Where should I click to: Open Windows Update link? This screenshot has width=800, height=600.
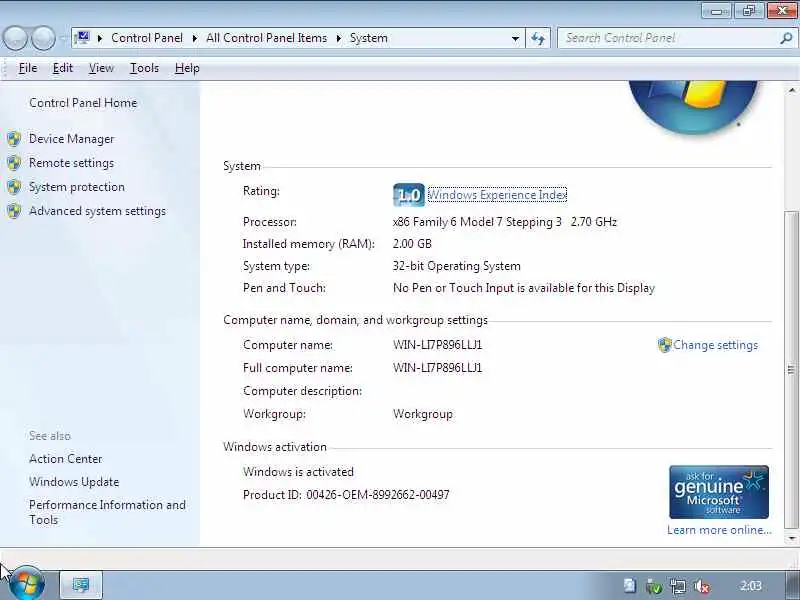point(74,482)
